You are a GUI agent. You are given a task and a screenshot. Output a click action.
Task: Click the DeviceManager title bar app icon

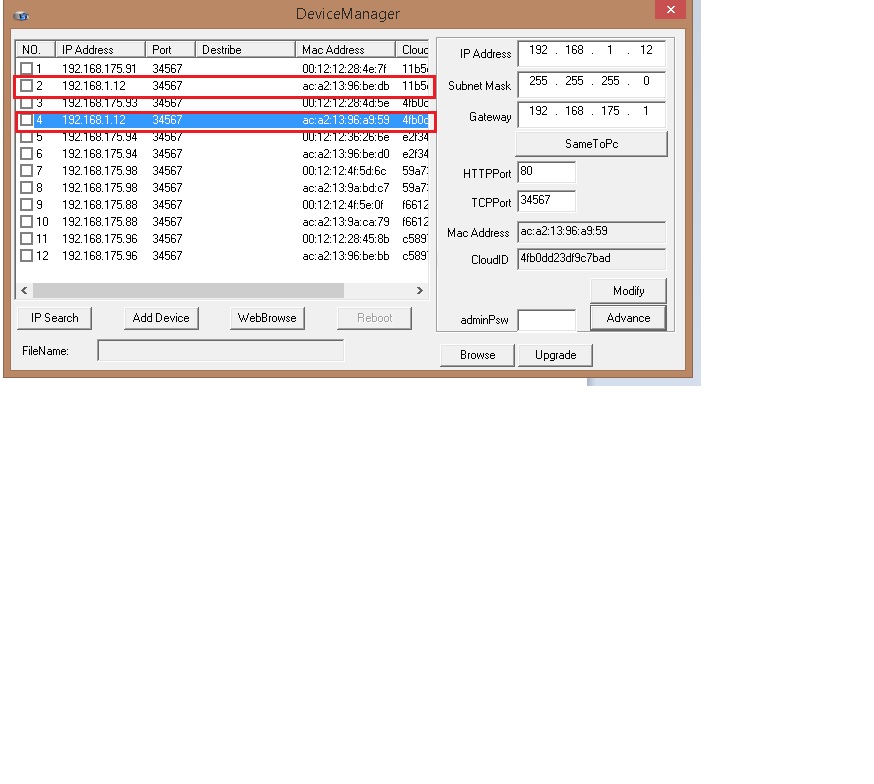click(x=20, y=15)
